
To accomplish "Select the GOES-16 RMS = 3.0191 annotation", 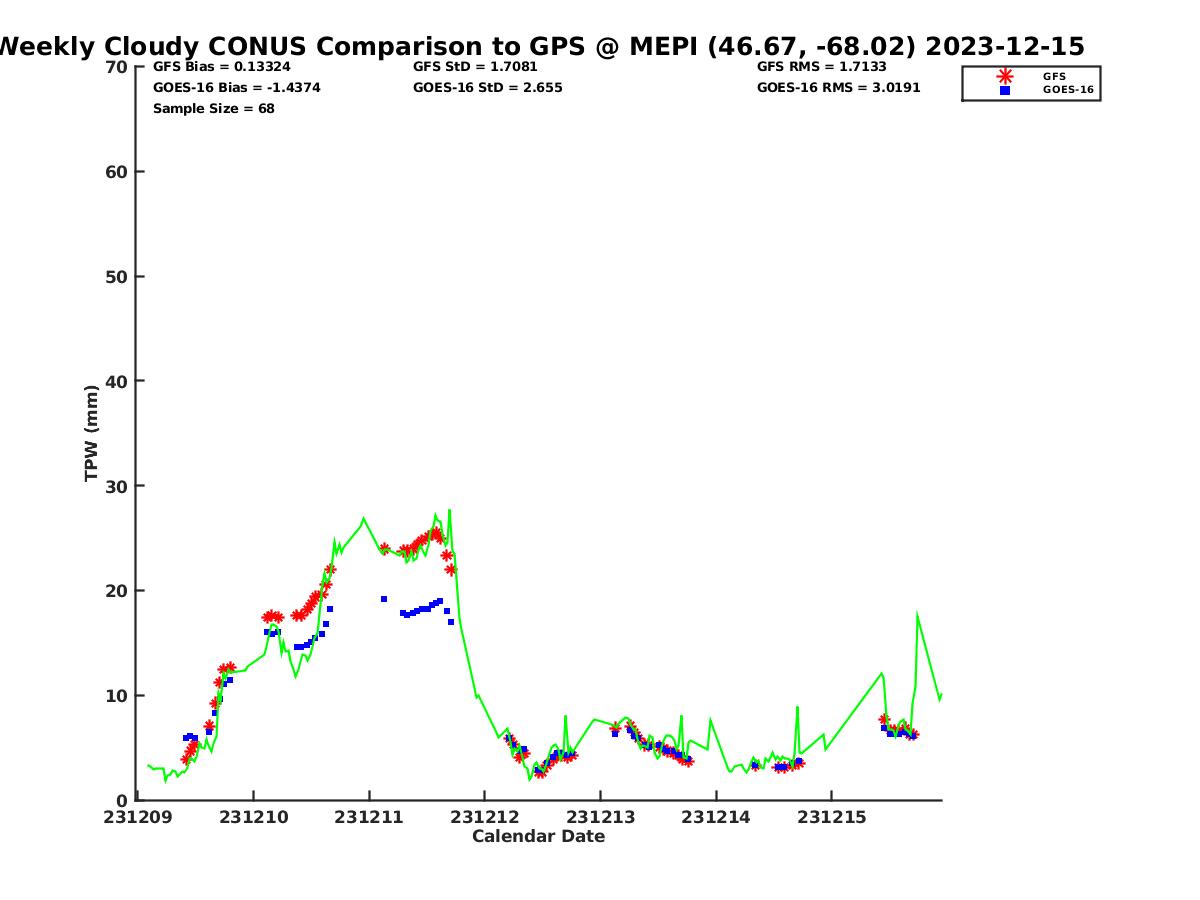I will click(x=838, y=88).
